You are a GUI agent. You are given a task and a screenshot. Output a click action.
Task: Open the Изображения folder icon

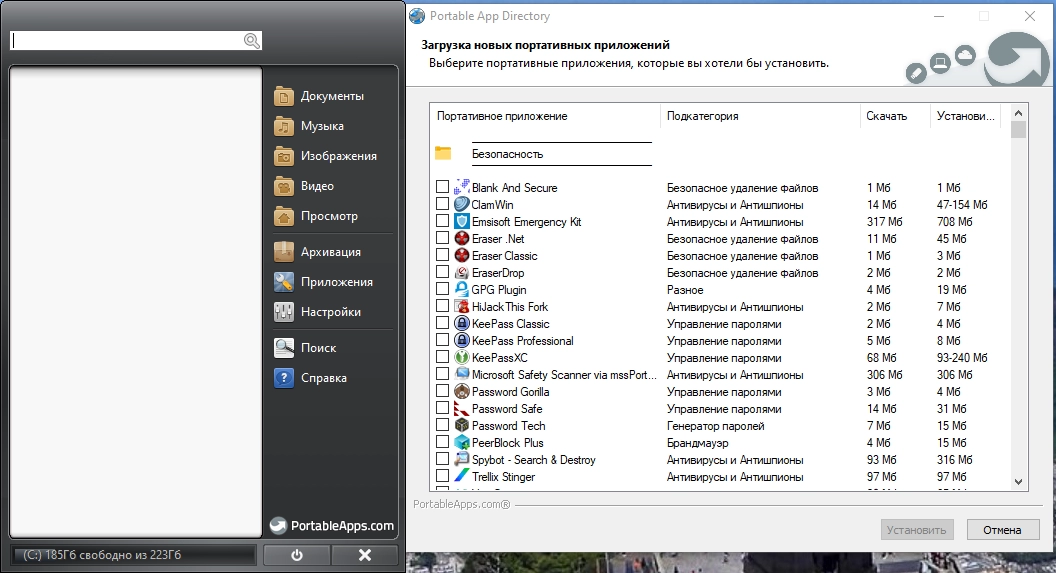[x=284, y=156]
